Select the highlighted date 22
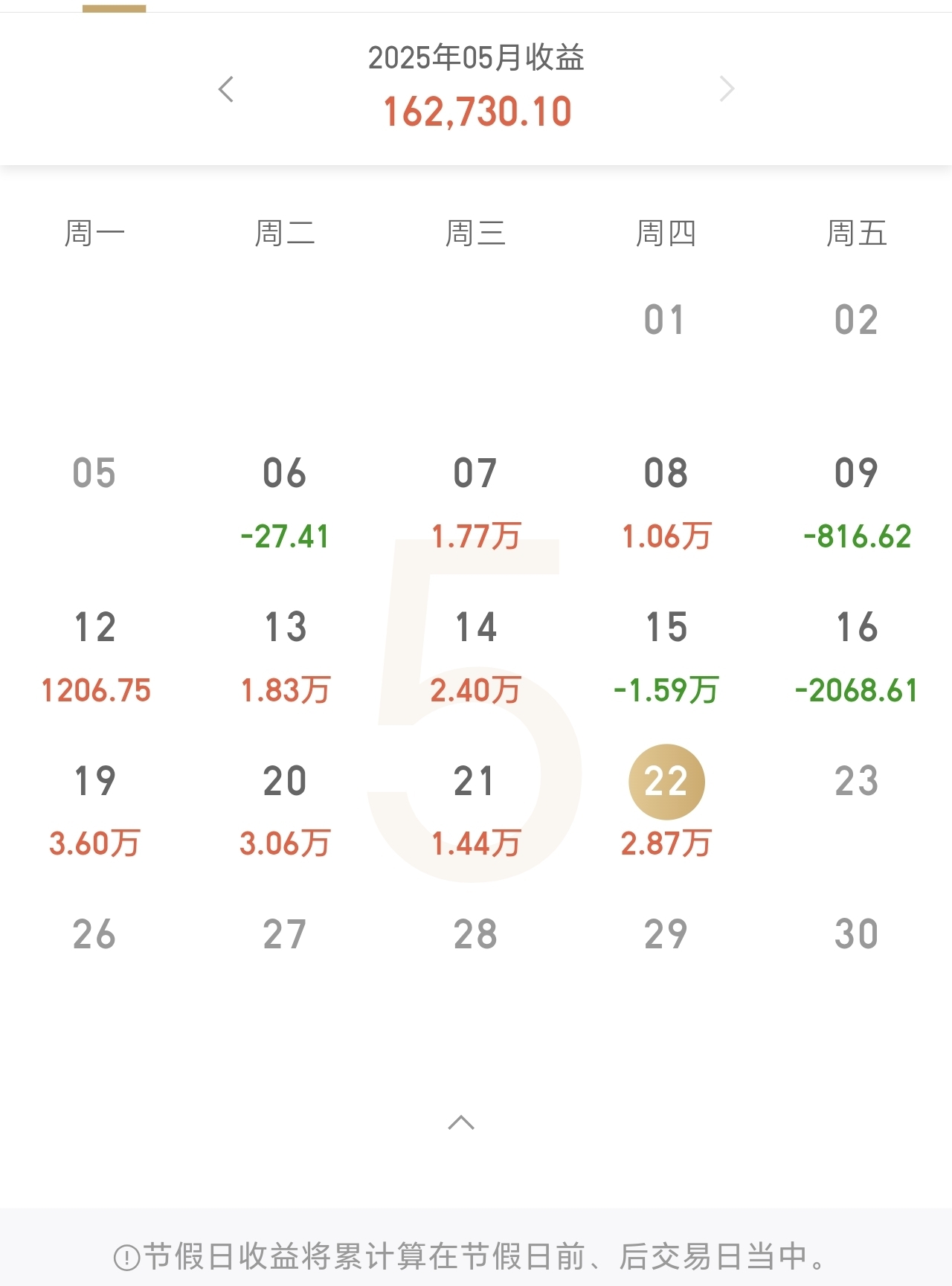Image resolution: width=952 pixels, height=1286 pixels. (666, 782)
